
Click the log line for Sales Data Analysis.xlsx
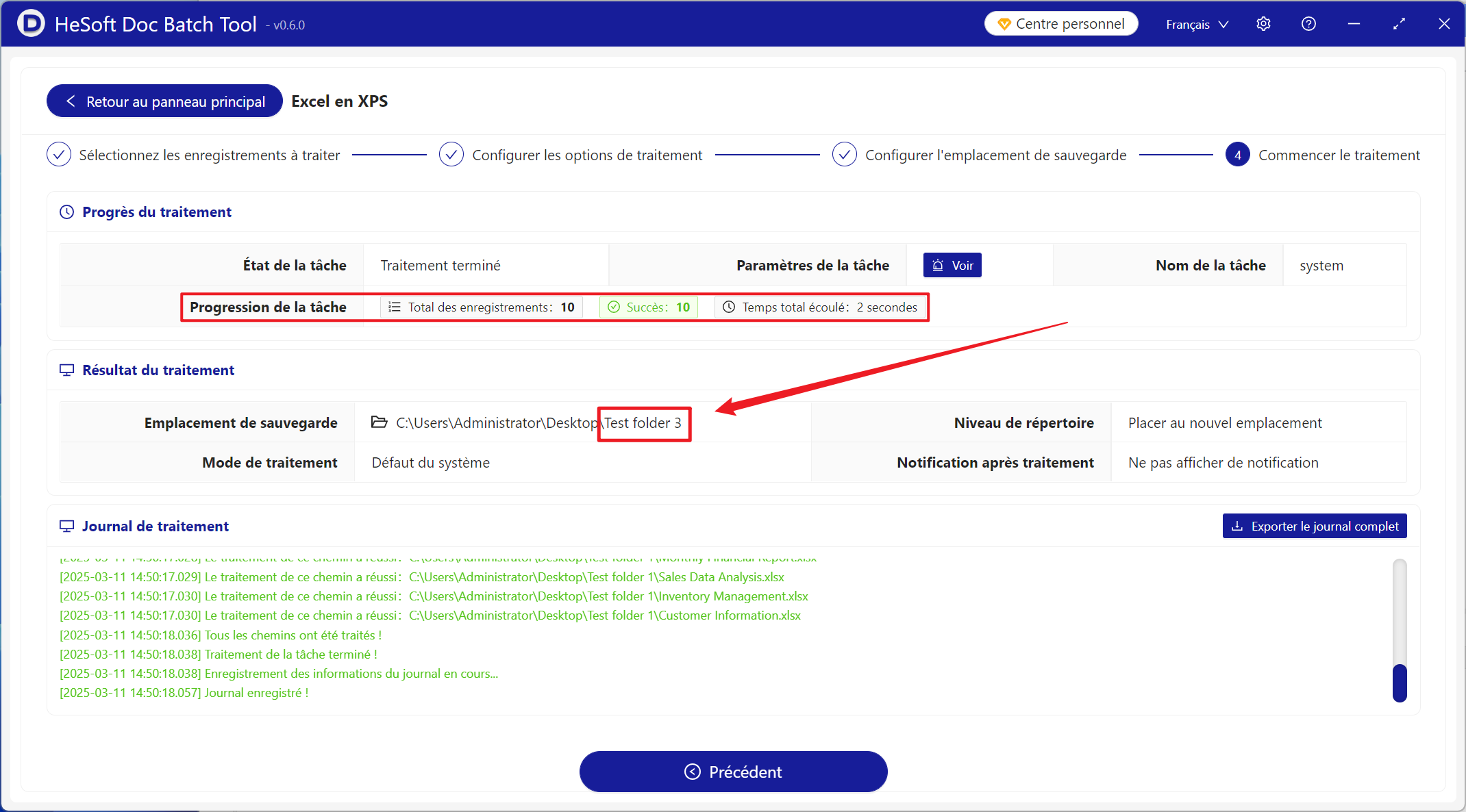point(422,577)
